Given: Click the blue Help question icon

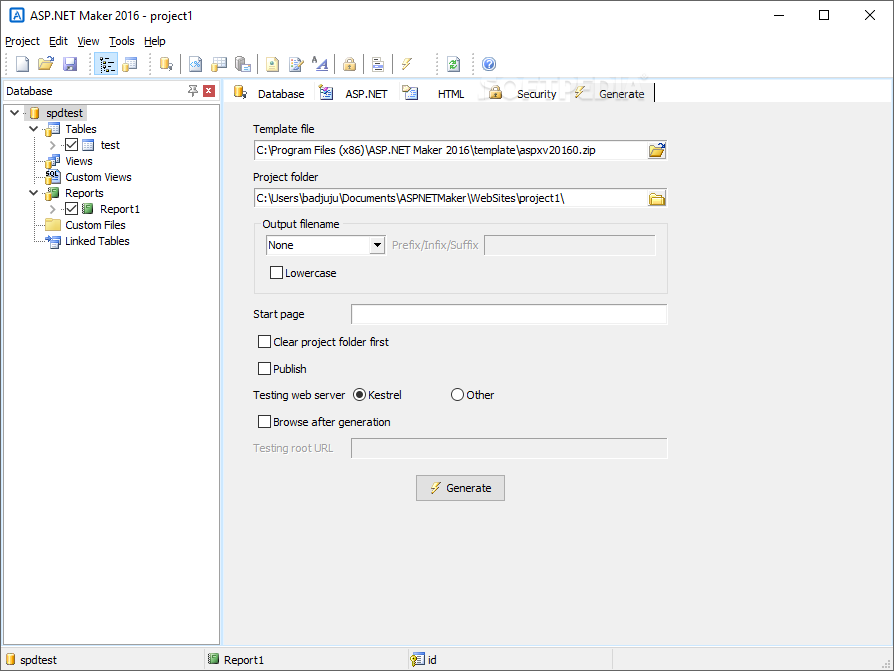Looking at the screenshot, I should 489,64.
